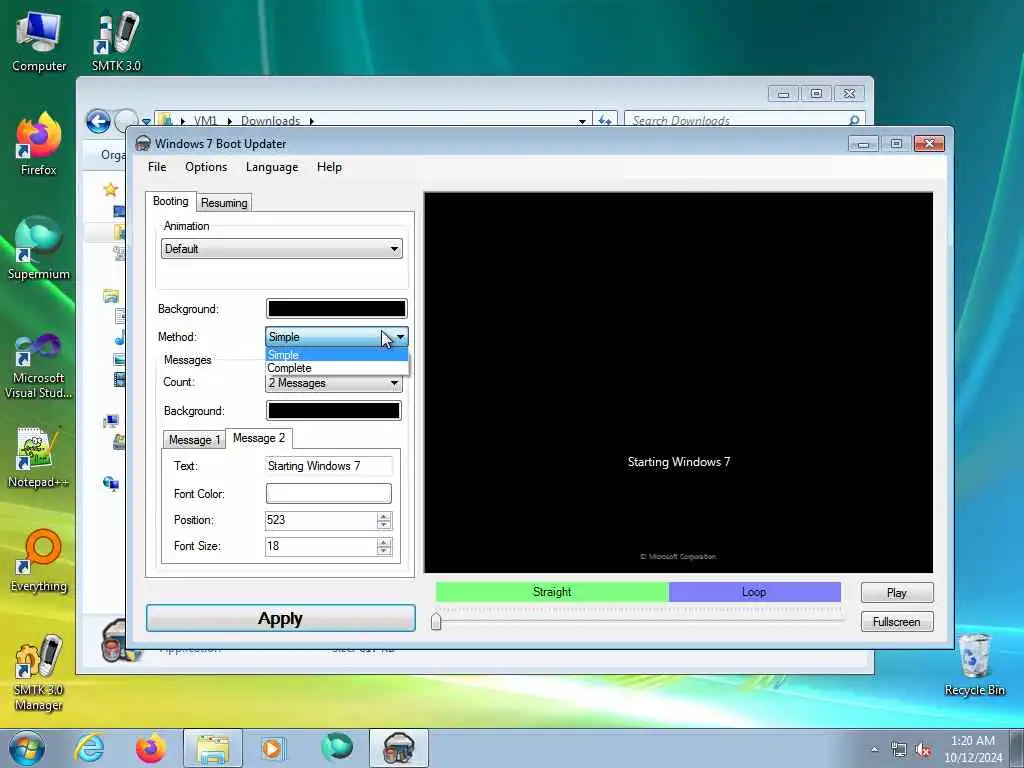
Task: Click the Font Size number field
Action: coord(321,546)
